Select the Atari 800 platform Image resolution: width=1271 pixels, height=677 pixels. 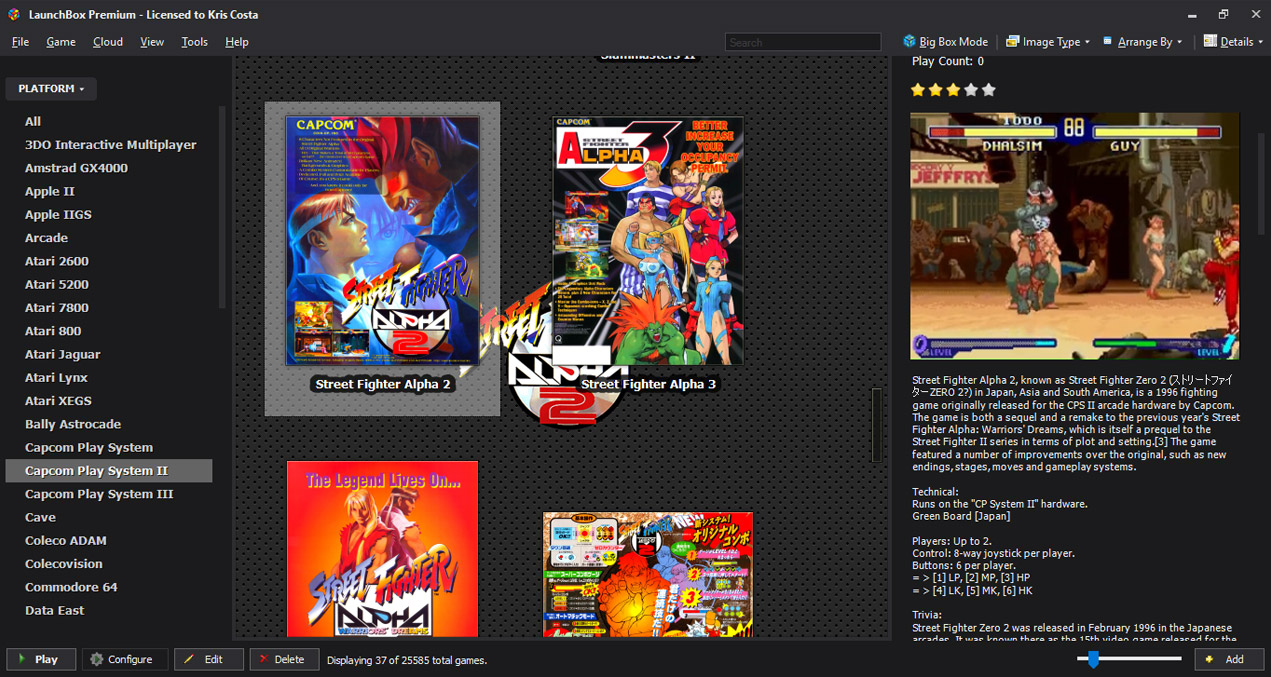pos(53,331)
